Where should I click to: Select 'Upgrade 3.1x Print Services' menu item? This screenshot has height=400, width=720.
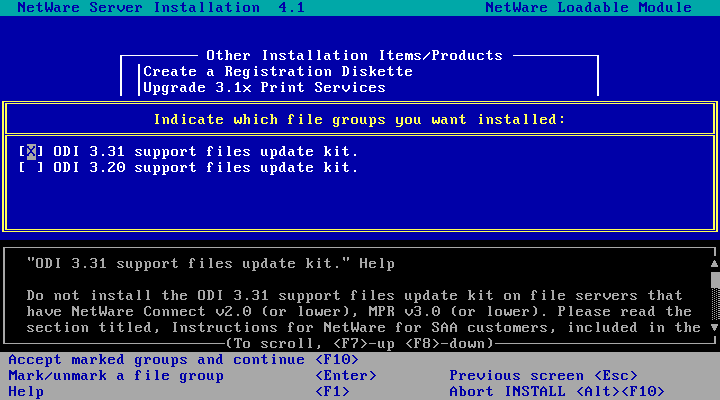(x=264, y=88)
